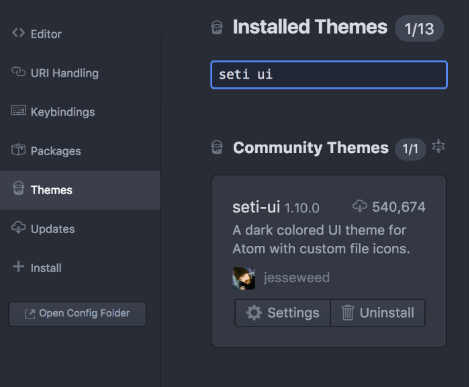Uninstall the seti-ui theme
The height and width of the screenshot is (387, 469).
pyautogui.click(x=378, y=313)
